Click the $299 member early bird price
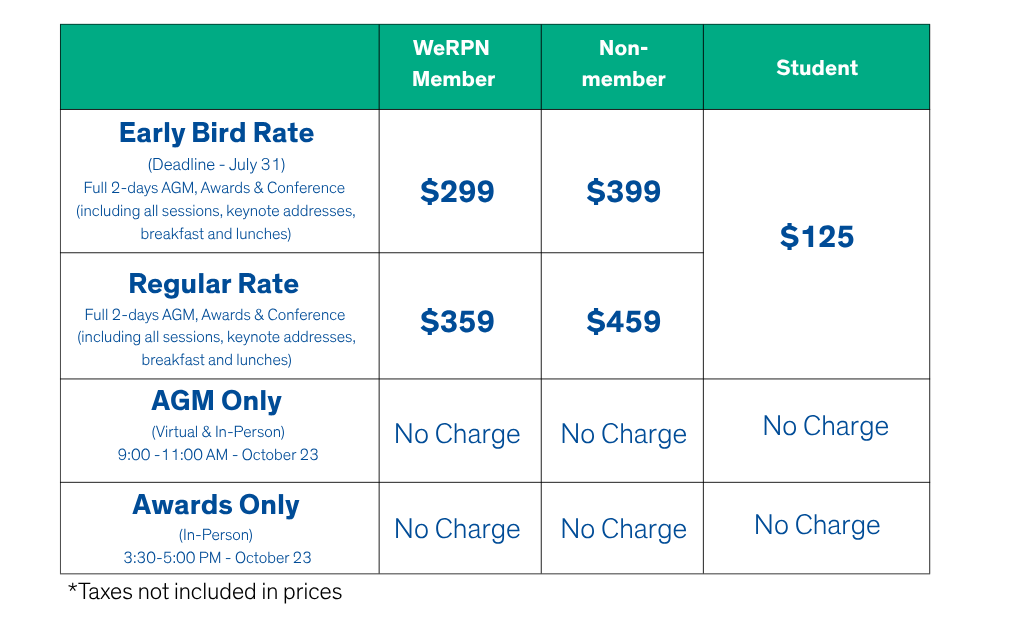The height and width of the screenshot is (620, 1024). pos(457,191)
